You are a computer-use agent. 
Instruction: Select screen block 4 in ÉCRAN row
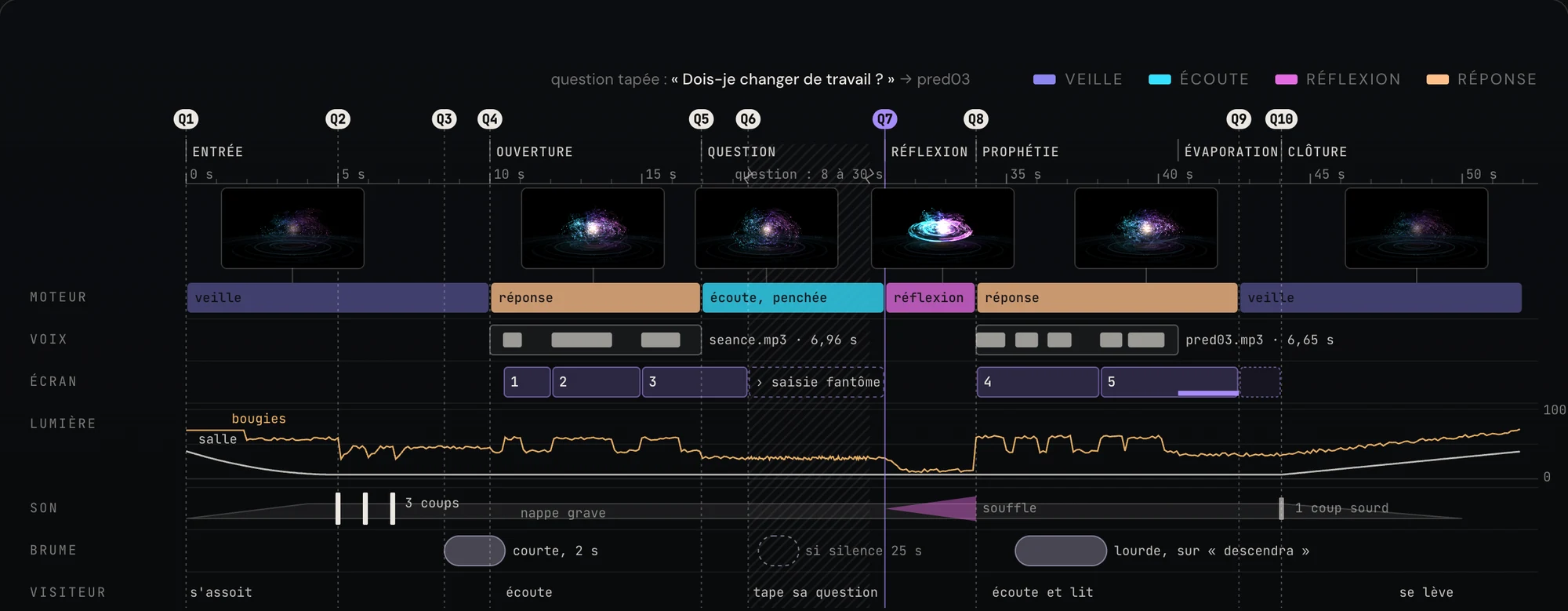coord(1038,382)
